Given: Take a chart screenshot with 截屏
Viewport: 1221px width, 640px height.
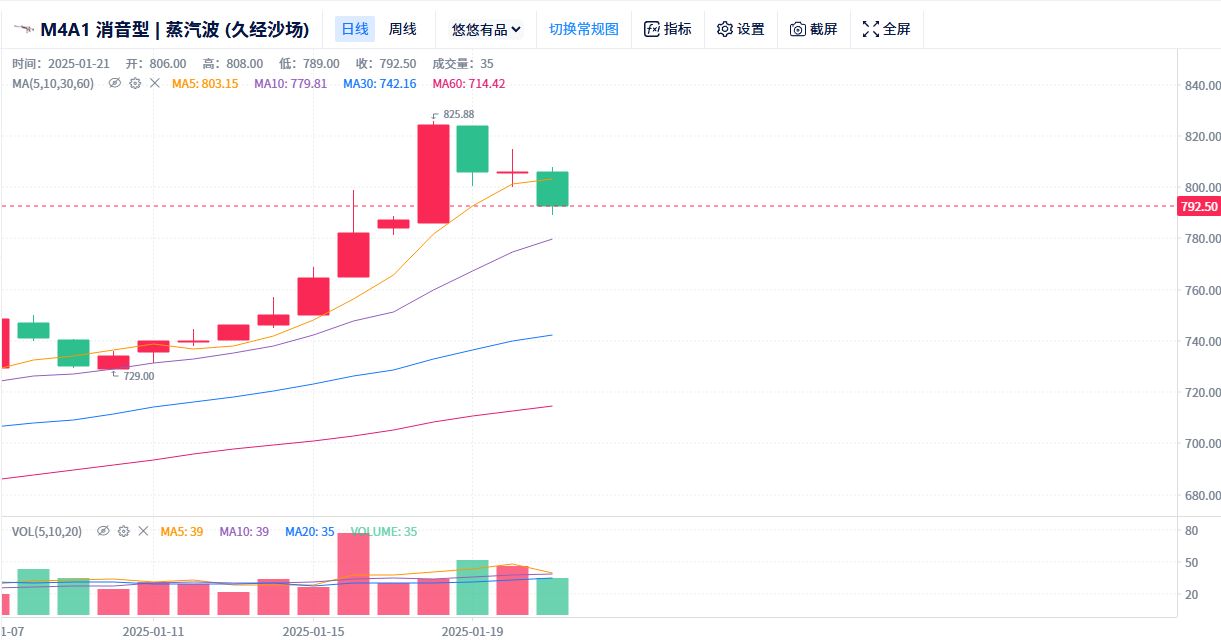Looking at the screenshot, I should 814,29.
